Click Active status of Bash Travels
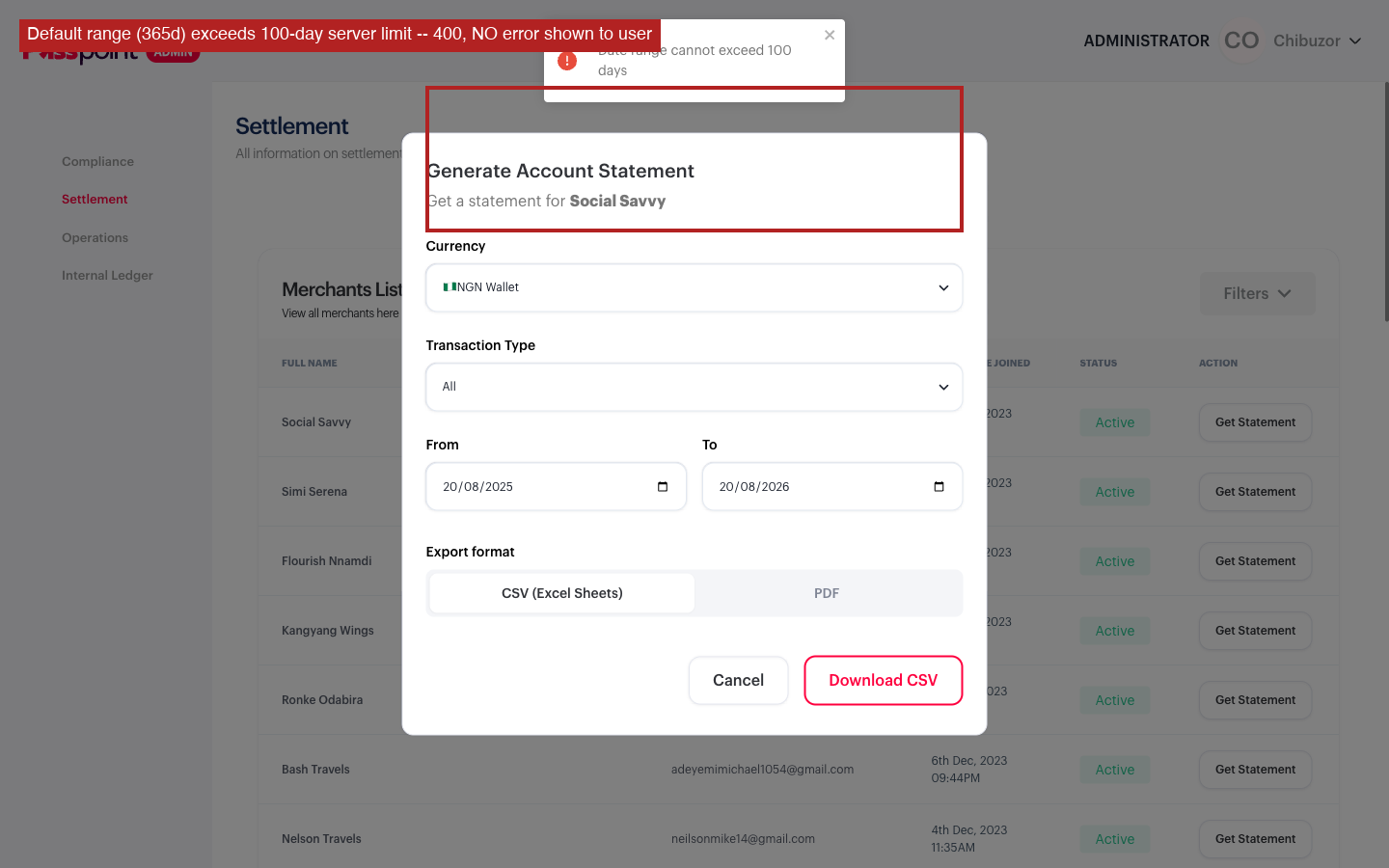 1115,770
